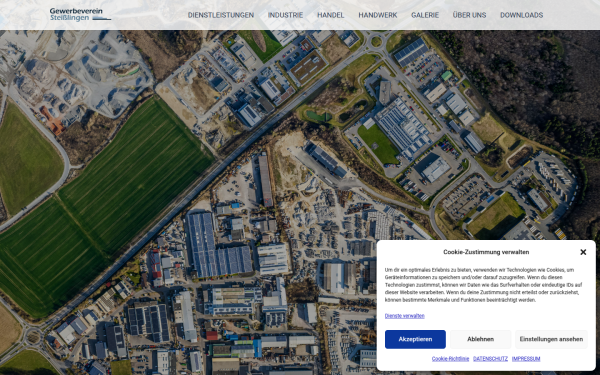Select Handwerk in the navigation

(378, 15)
